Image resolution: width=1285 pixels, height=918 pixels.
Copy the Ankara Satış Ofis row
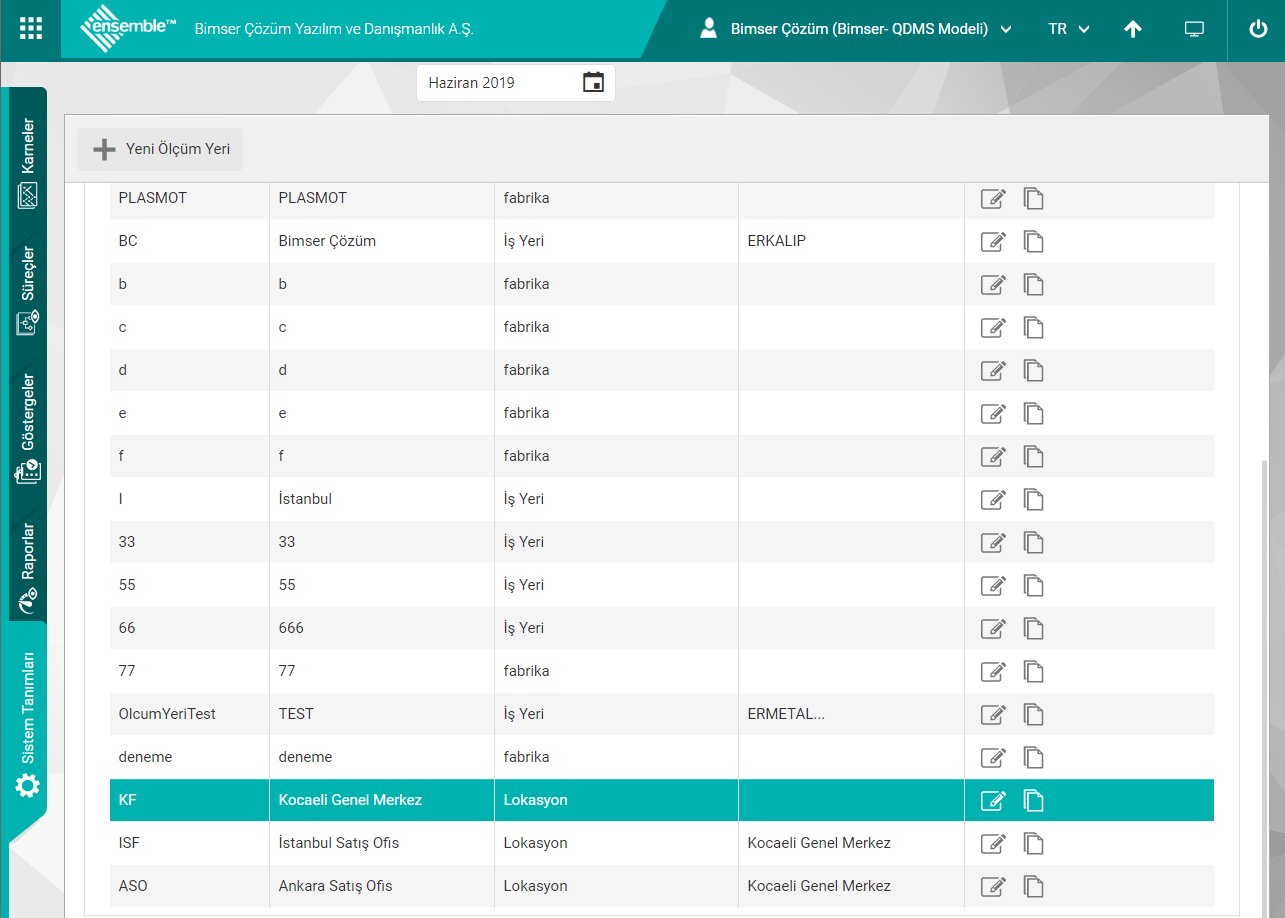coord(1033,886)
